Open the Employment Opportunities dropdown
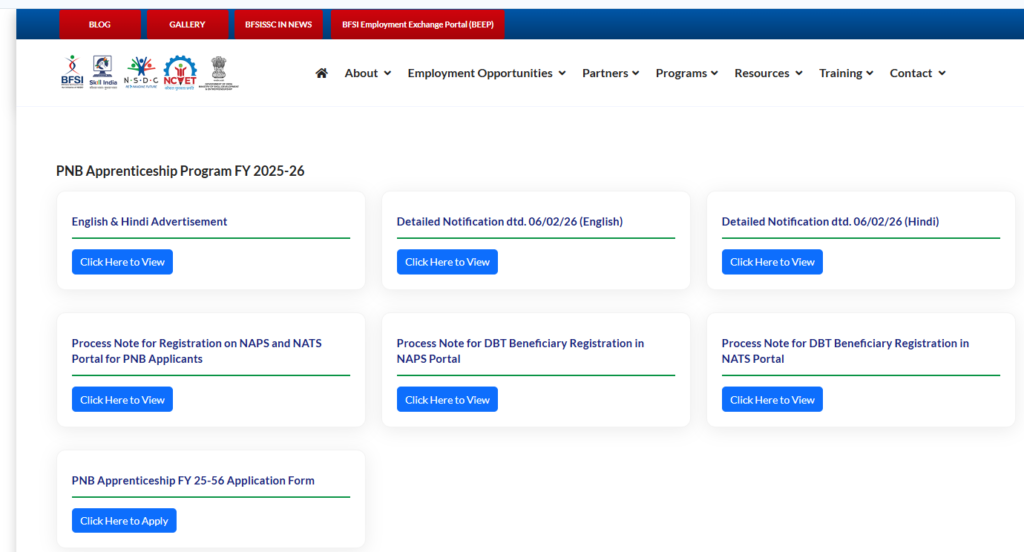This screenshot has height=552, width=1024. [486, 73]
